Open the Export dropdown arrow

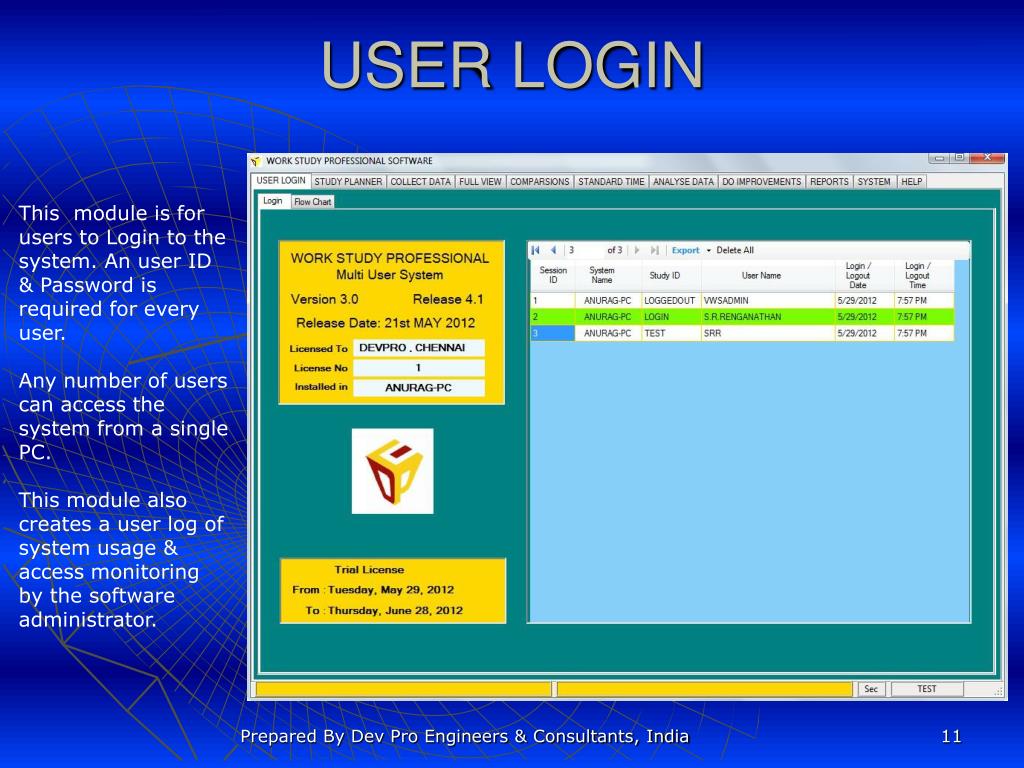click(709, 250)
